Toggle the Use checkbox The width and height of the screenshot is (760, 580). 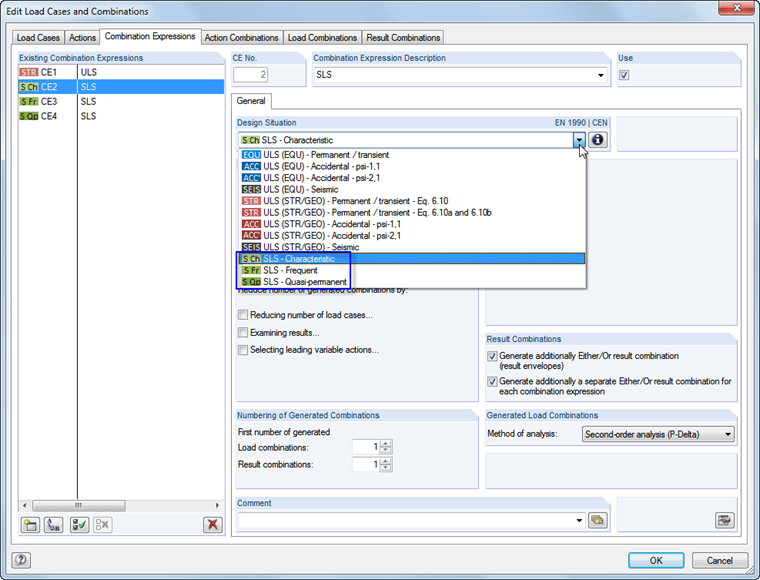tap(624, 75)
